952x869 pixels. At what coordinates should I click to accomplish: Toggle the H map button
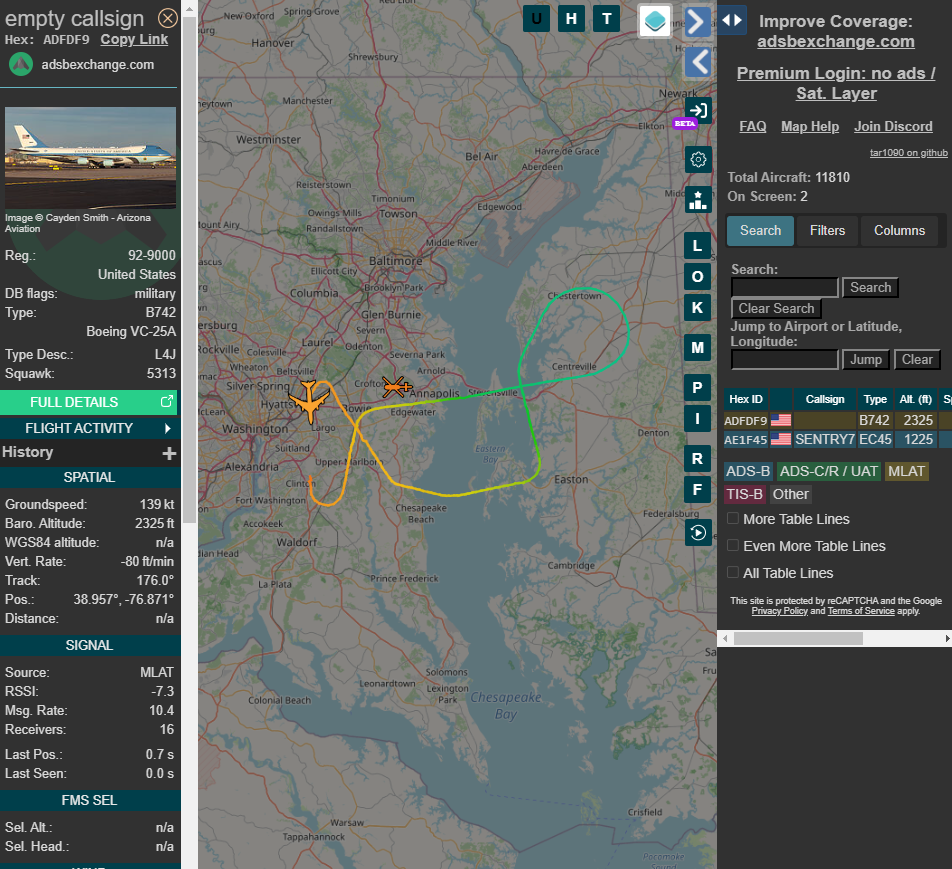tap(571, 19)
